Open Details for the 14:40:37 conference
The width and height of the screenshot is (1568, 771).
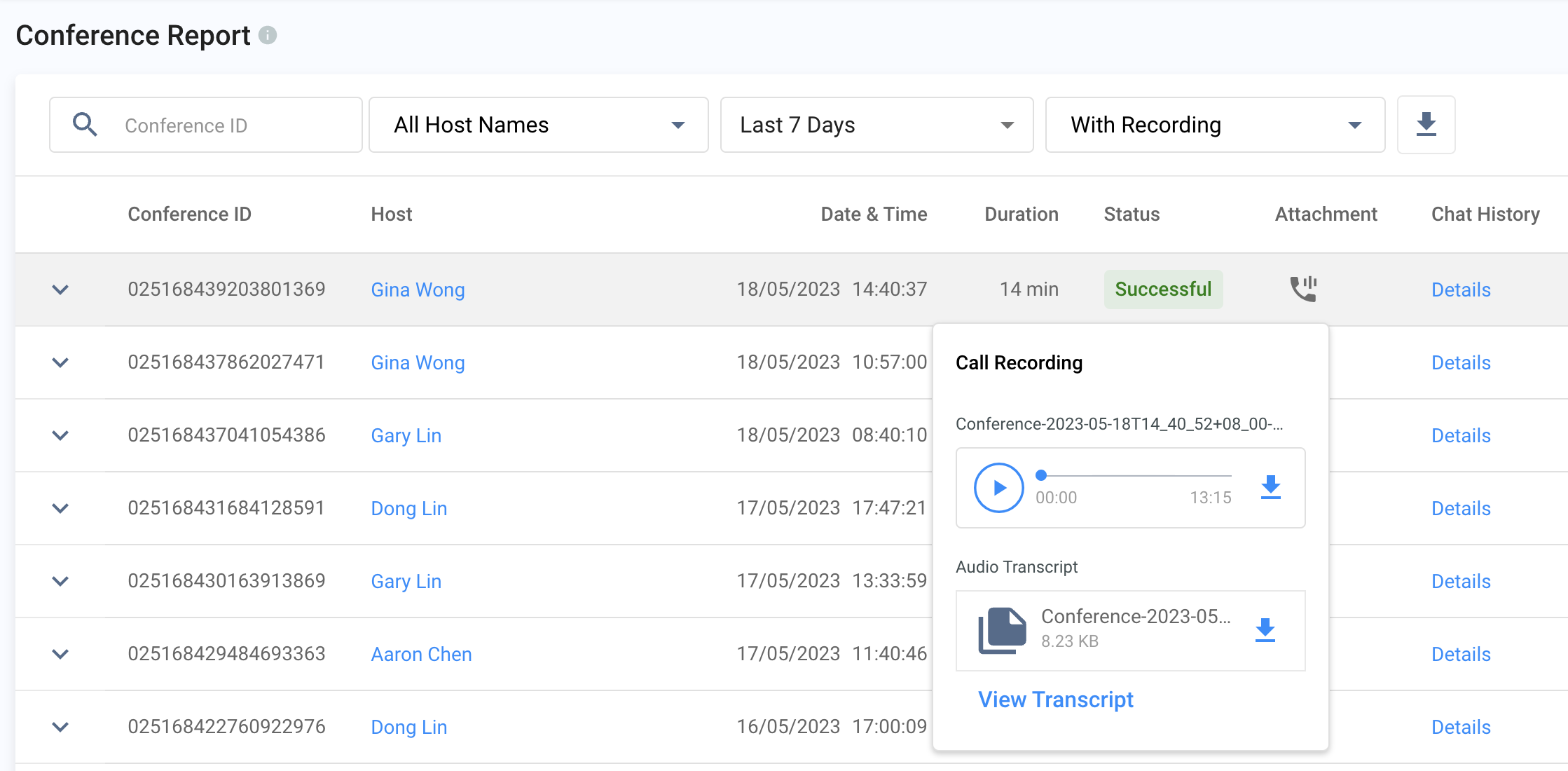[x=1460, y=289]
